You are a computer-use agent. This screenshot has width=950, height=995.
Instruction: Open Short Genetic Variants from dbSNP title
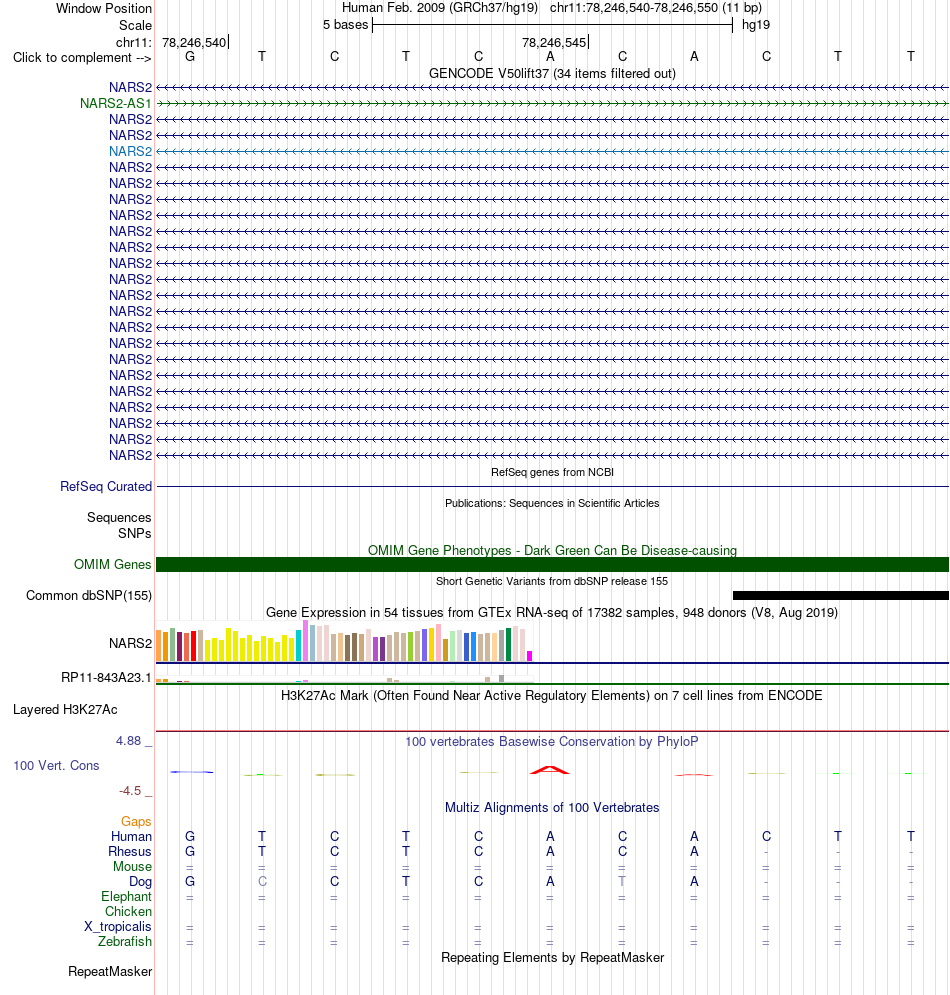(x=552, y=581)
